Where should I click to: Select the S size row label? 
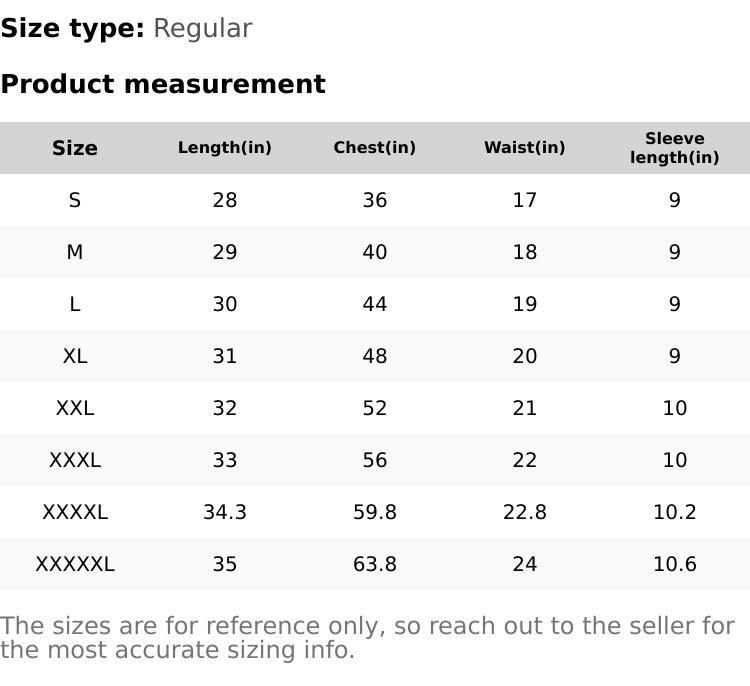[75, 200]
